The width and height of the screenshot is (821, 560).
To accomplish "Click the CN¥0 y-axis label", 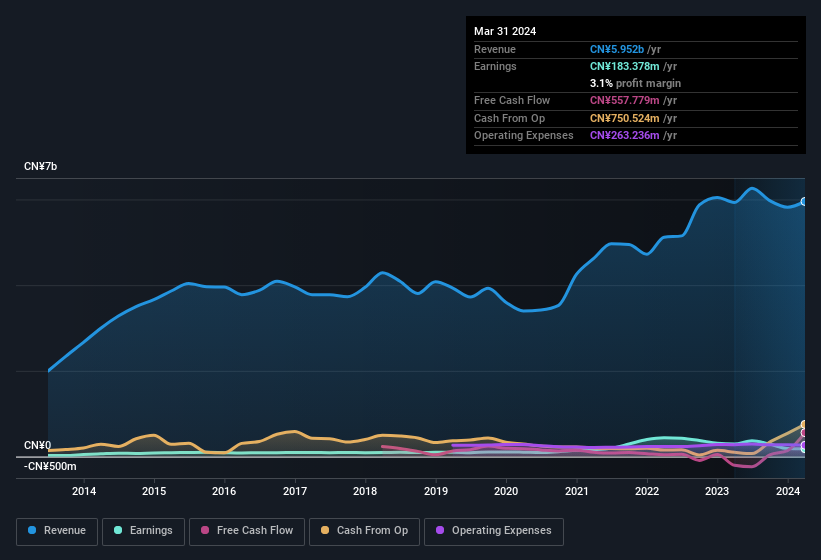I will pos(38,445).
